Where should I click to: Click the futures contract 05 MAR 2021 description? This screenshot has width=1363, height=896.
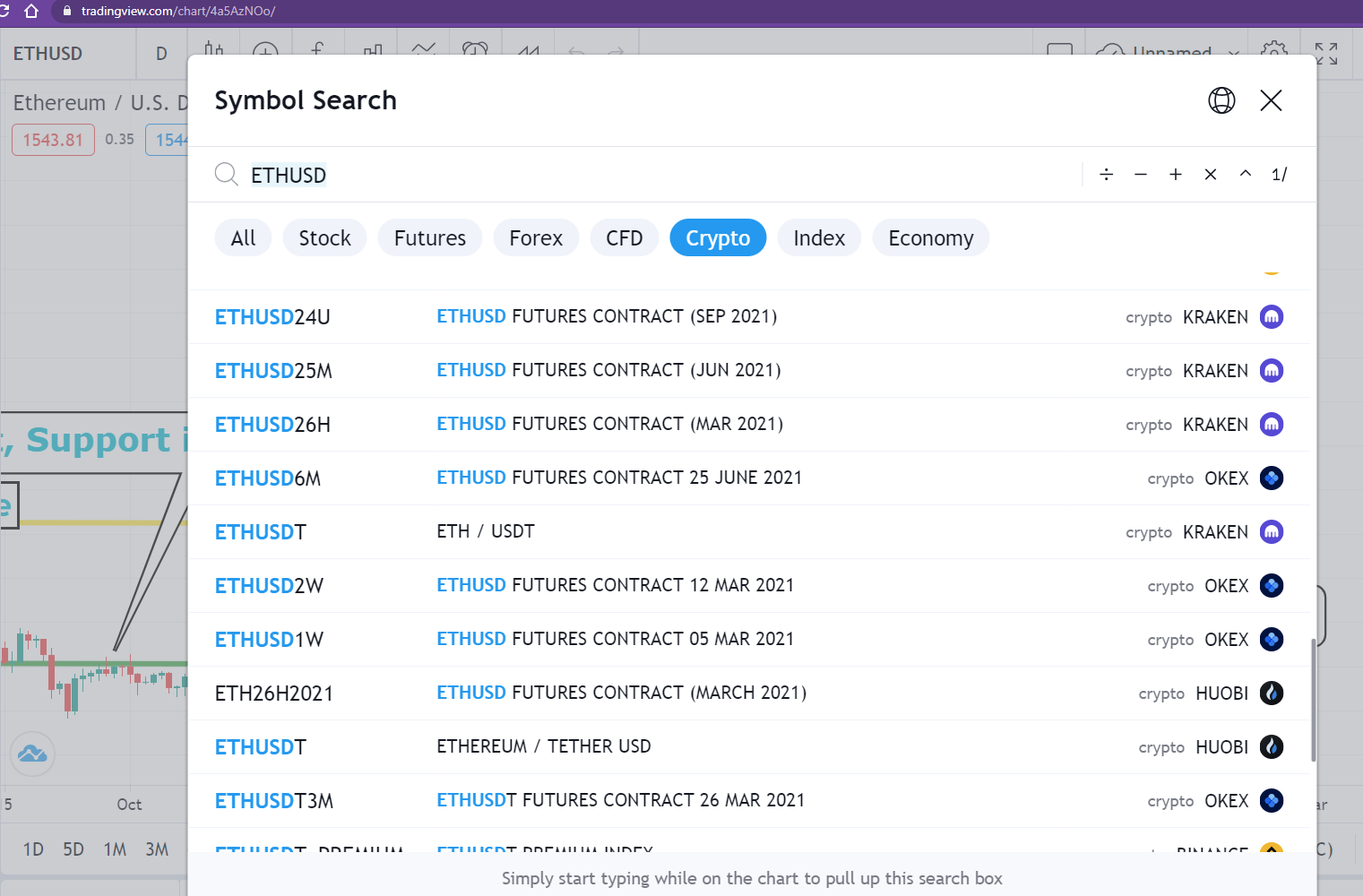coord(616,639)
